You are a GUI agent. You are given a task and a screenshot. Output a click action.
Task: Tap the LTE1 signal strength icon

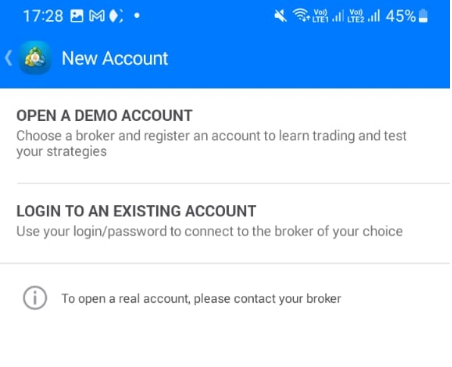pyautogui.click(x=329, y=16)
